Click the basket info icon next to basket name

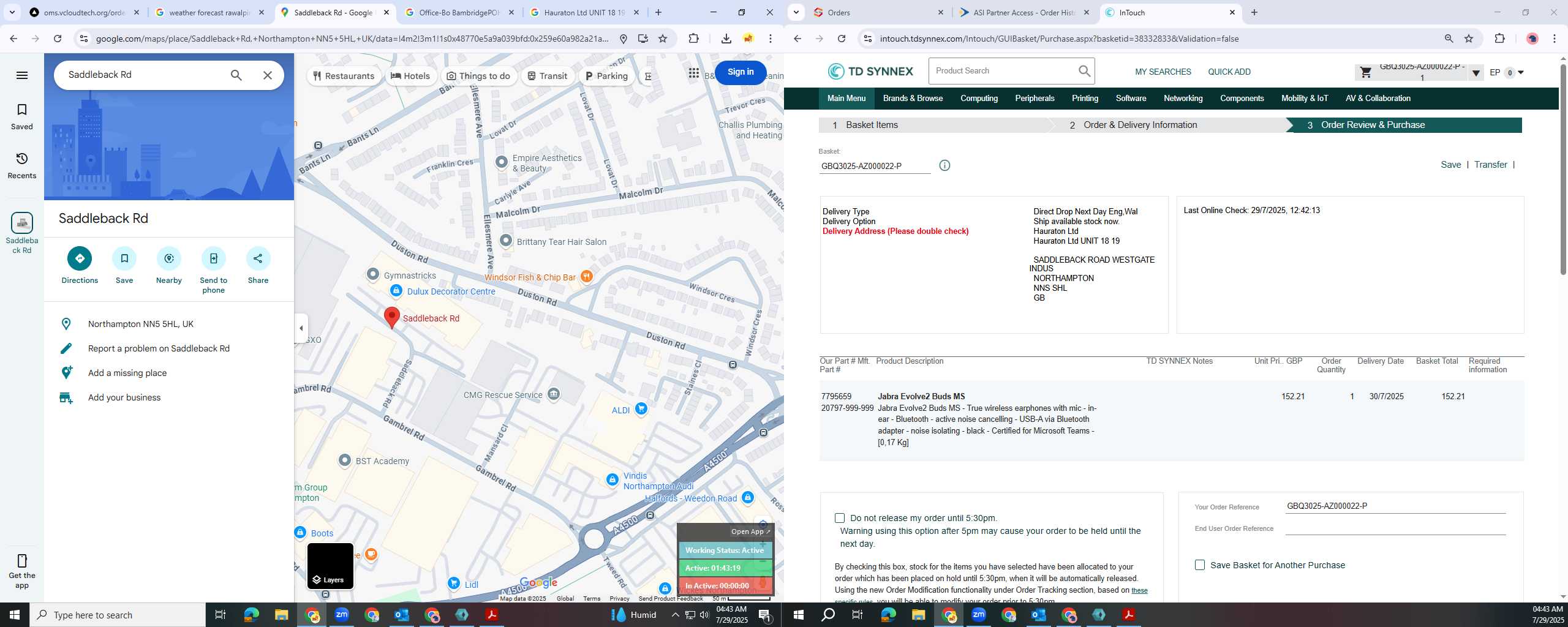tap(944, 165)
